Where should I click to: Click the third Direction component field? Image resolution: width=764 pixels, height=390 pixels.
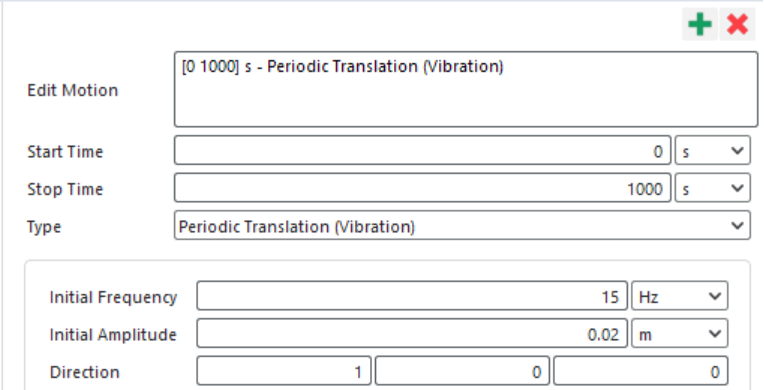(x=641, y=371)
